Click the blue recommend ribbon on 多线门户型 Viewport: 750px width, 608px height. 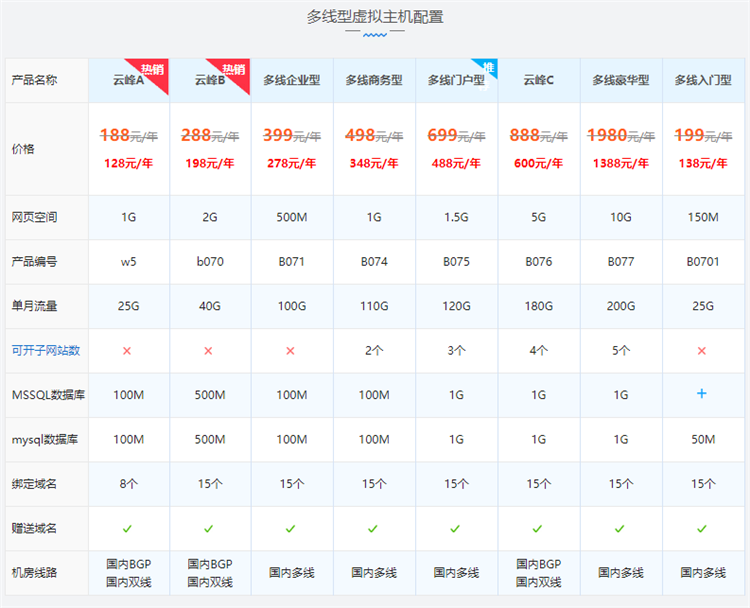(x=488, y=67)
